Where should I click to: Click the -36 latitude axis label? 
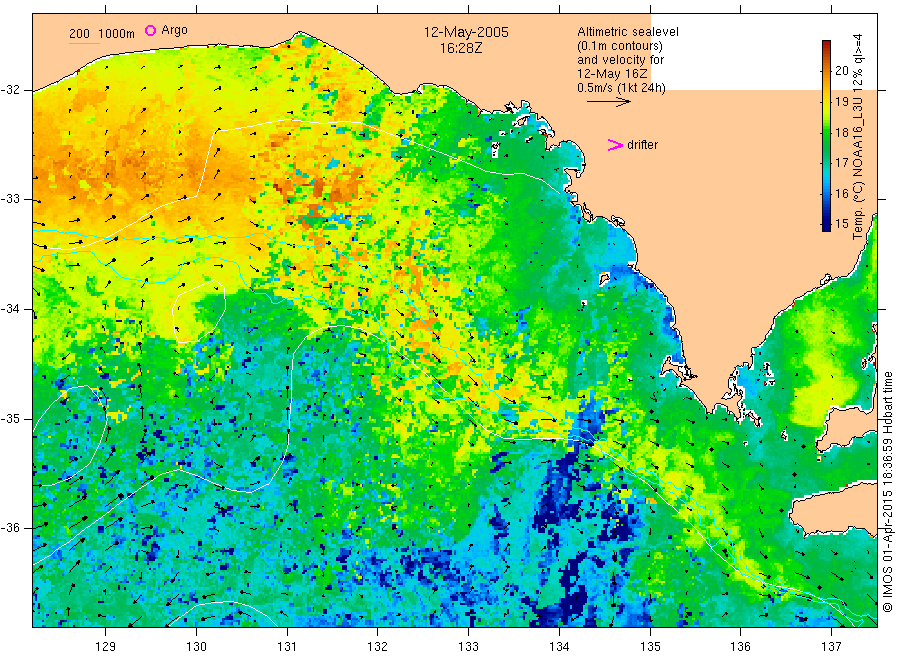[10, 528]
